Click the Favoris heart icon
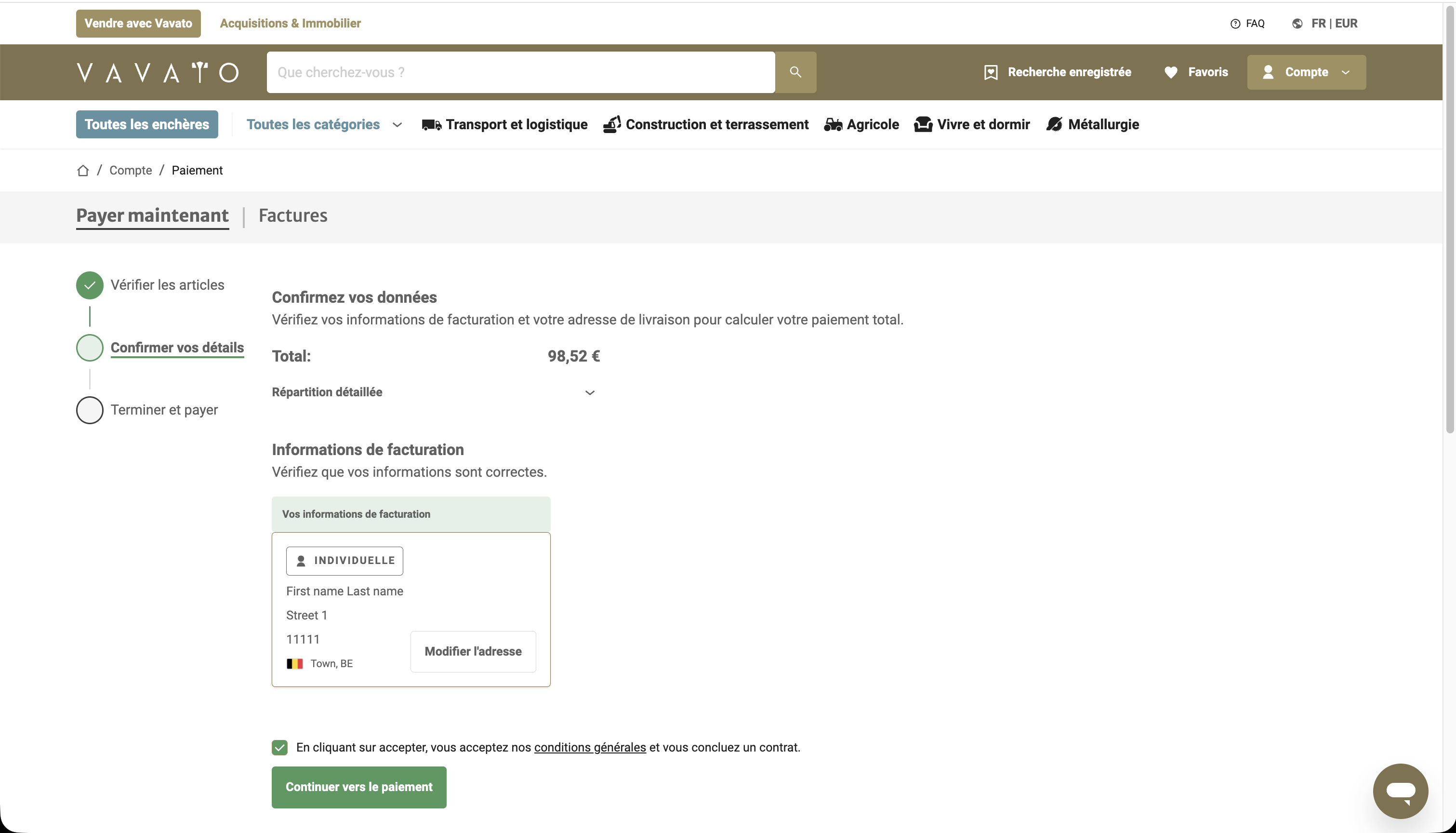This screenshot has height=833, width=1456. pyautogui.click(x=1171, y=72)
